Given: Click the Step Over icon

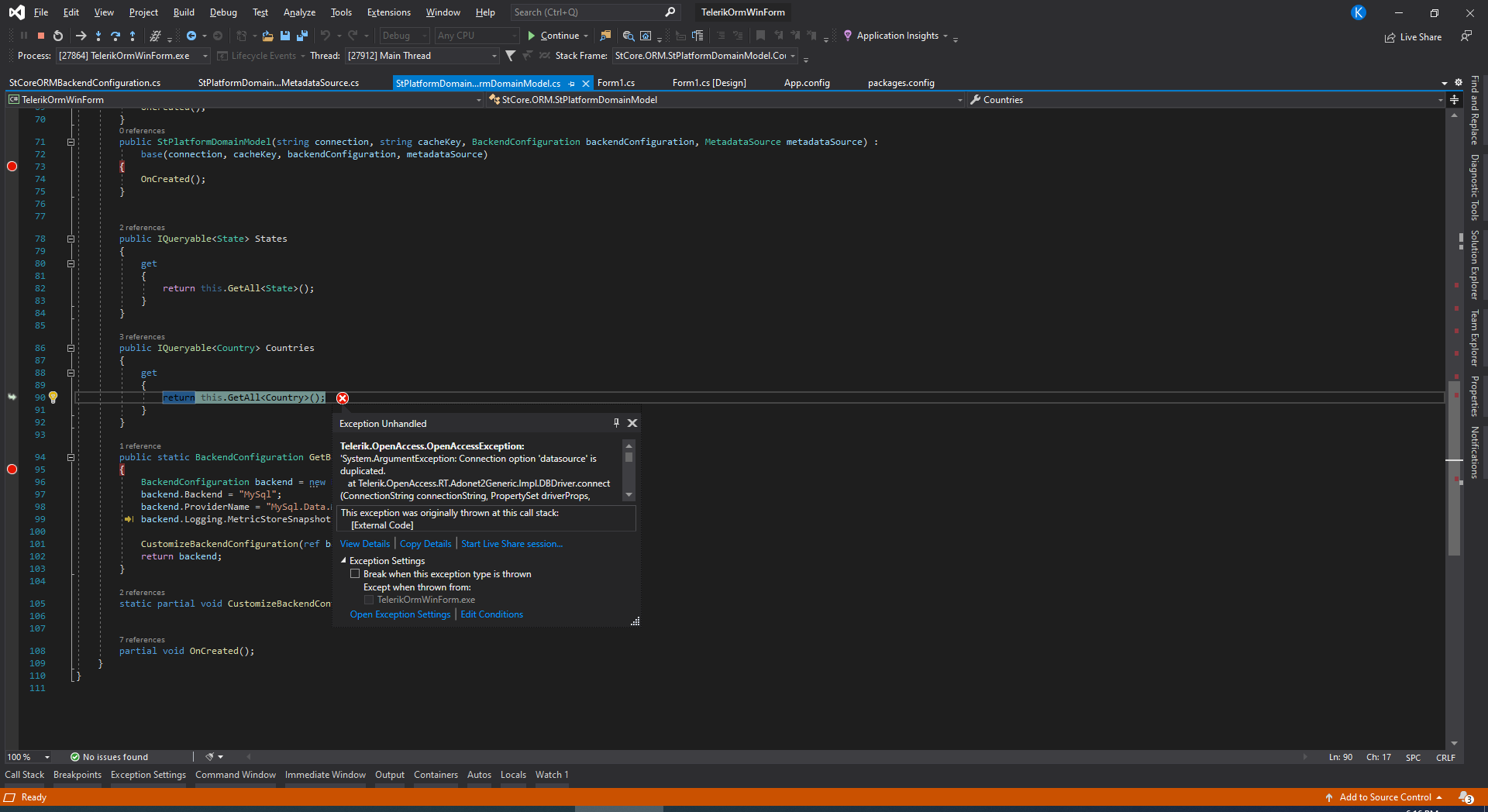Looking at the screenshot, I should (115, 36).
